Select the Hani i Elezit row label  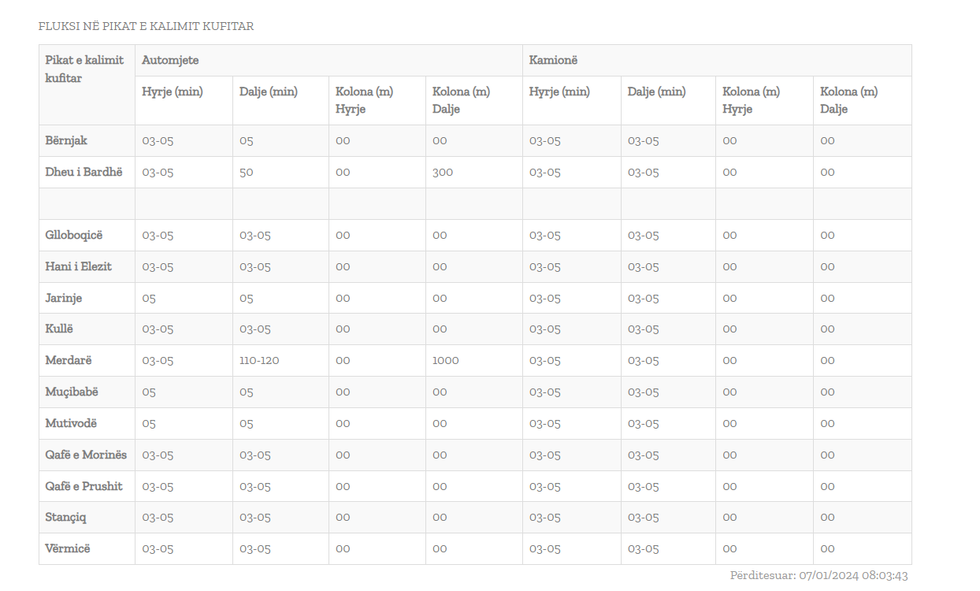(78, 267)
